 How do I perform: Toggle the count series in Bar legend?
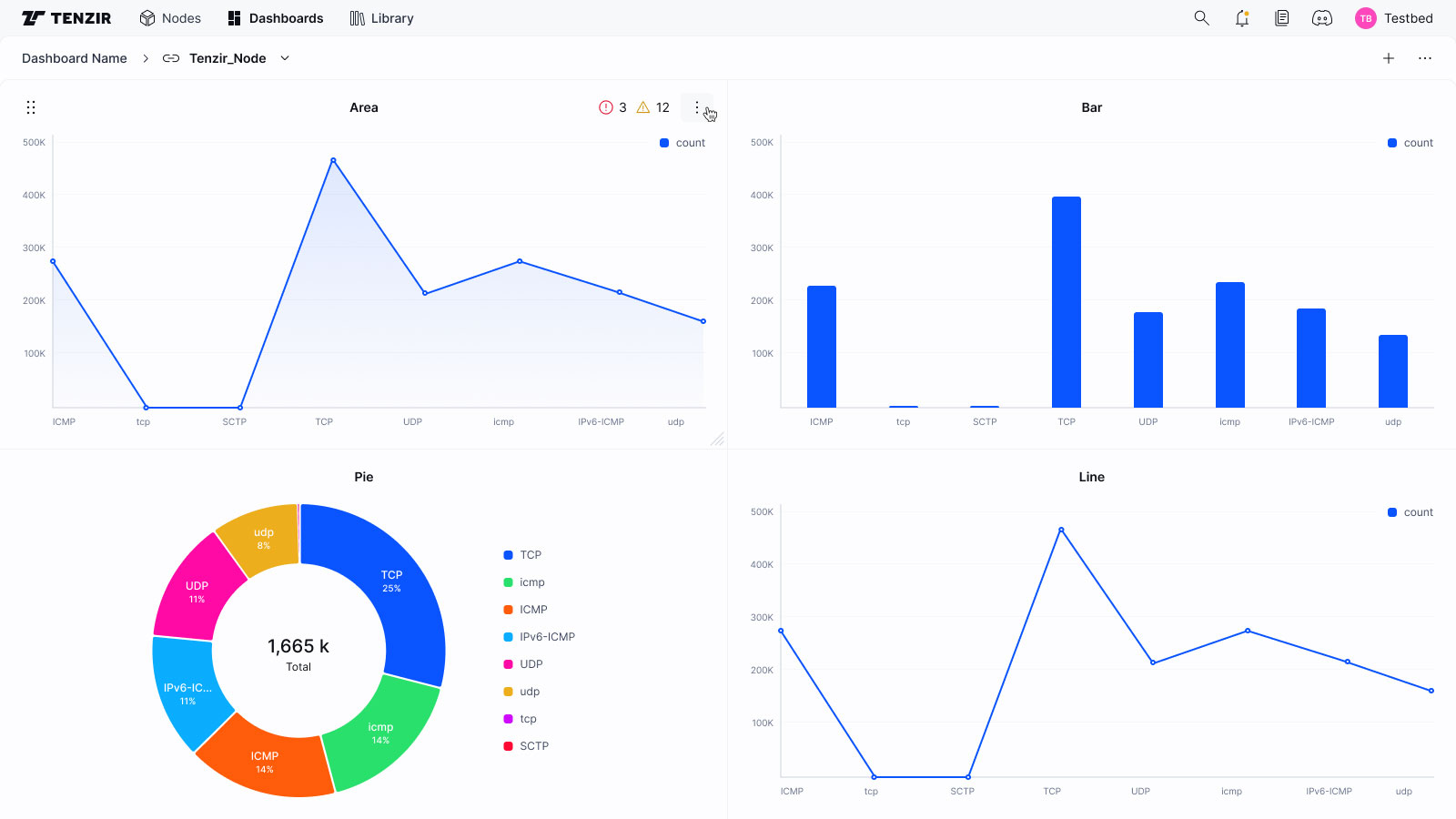(x=1410, y=143)
